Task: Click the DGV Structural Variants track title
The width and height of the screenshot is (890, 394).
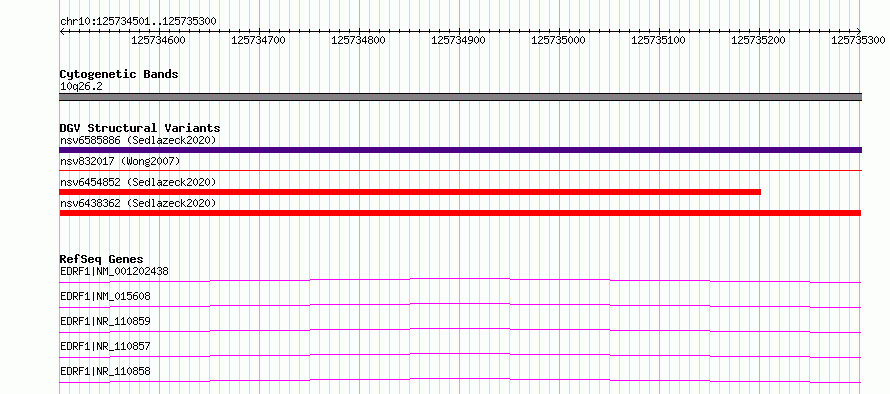Action: coord(140,128)
